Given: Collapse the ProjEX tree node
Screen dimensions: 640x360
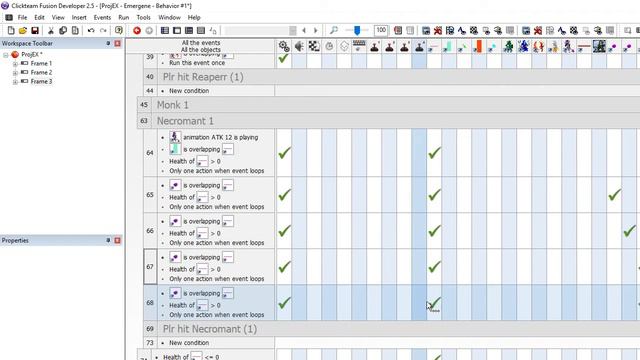Looking at the screenshot, I should click(x=6, y=55).
